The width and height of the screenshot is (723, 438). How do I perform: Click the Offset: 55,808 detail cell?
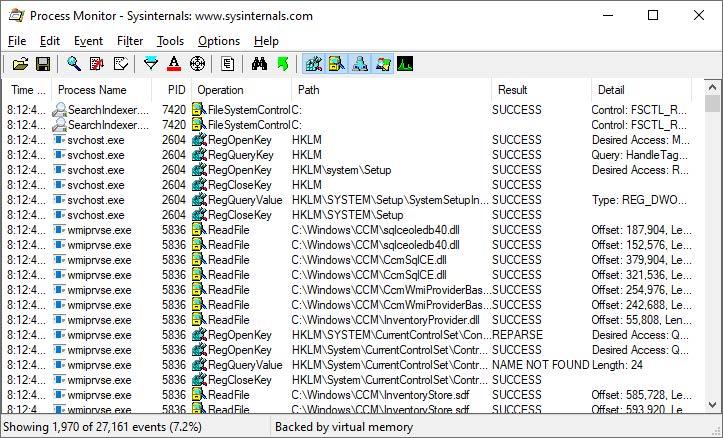click(x=641, y=320)
